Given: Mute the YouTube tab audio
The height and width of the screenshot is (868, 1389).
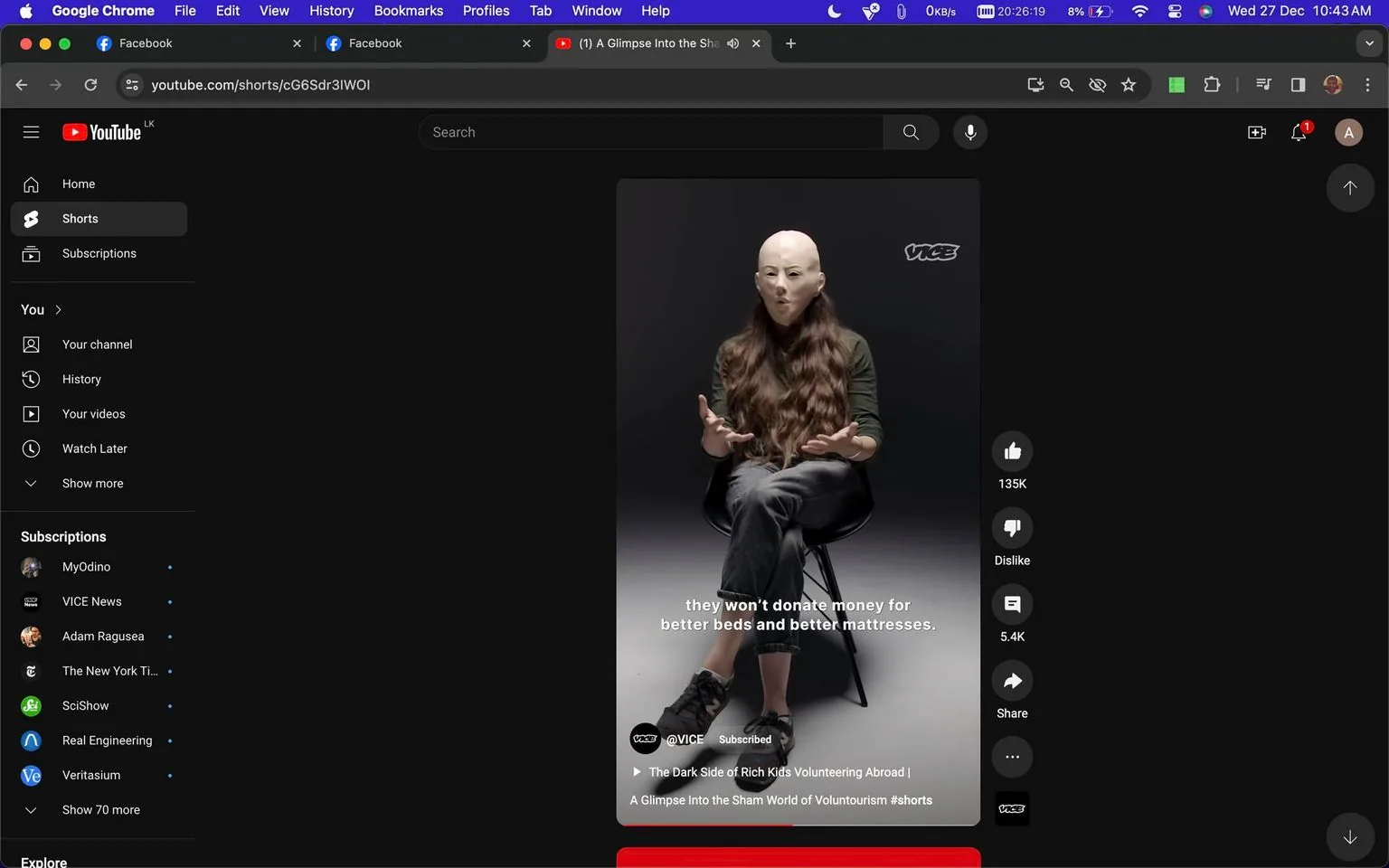Looking at the screenshot, I should [x=732, y=42].
